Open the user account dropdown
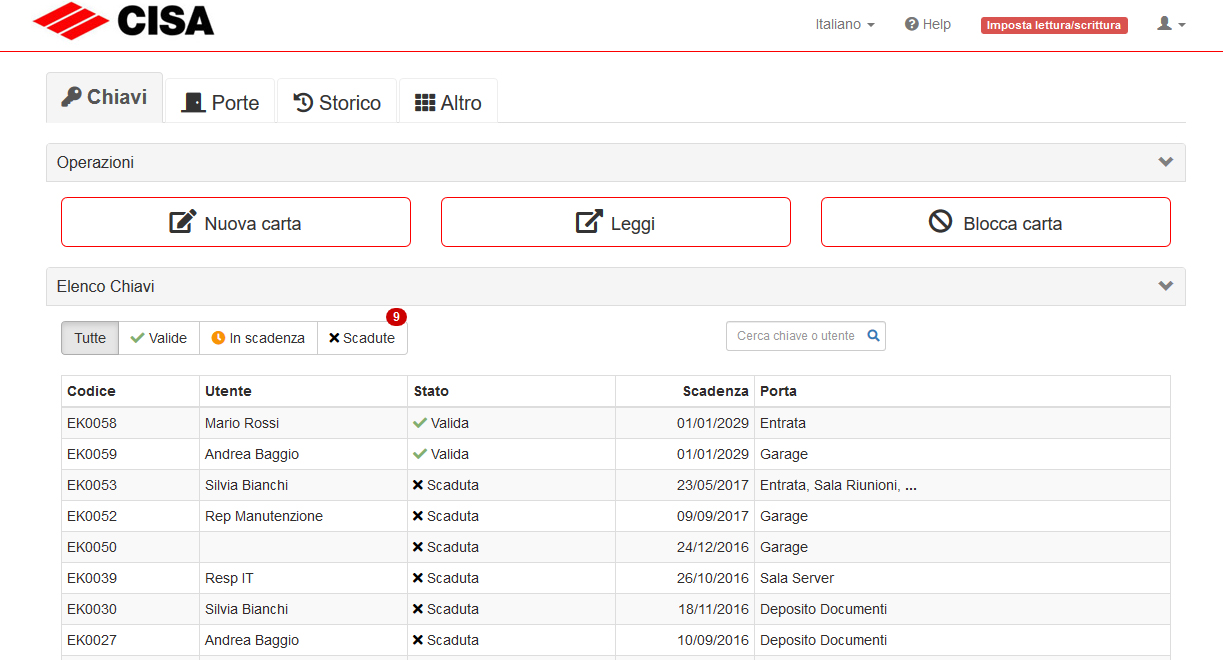The image size is (1223, 660). (x=1171, y=23)
